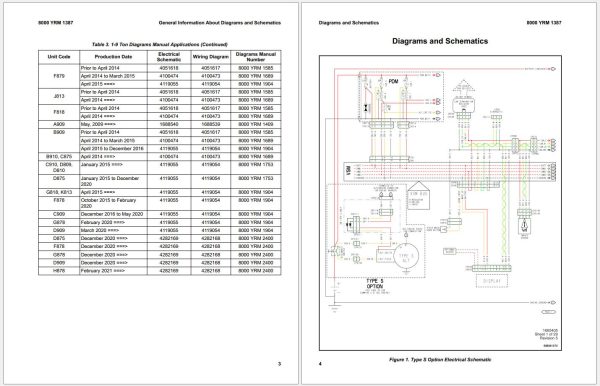Select the 'Production Date' column header
This screenshot has height=386, width=600.
[113, 57]
